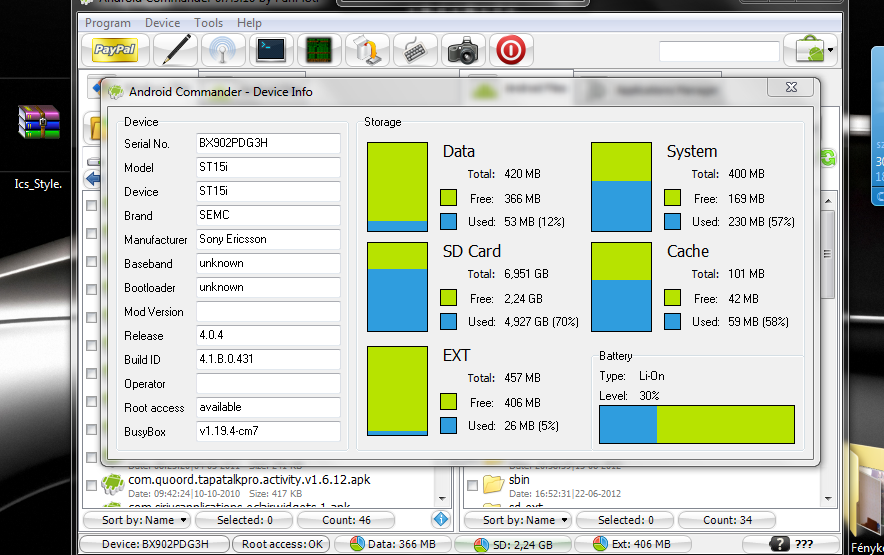Screen dimensions: 884x555
Task: Click status bar SD: 2,24 GB chart
Action: tap(513, 545)
